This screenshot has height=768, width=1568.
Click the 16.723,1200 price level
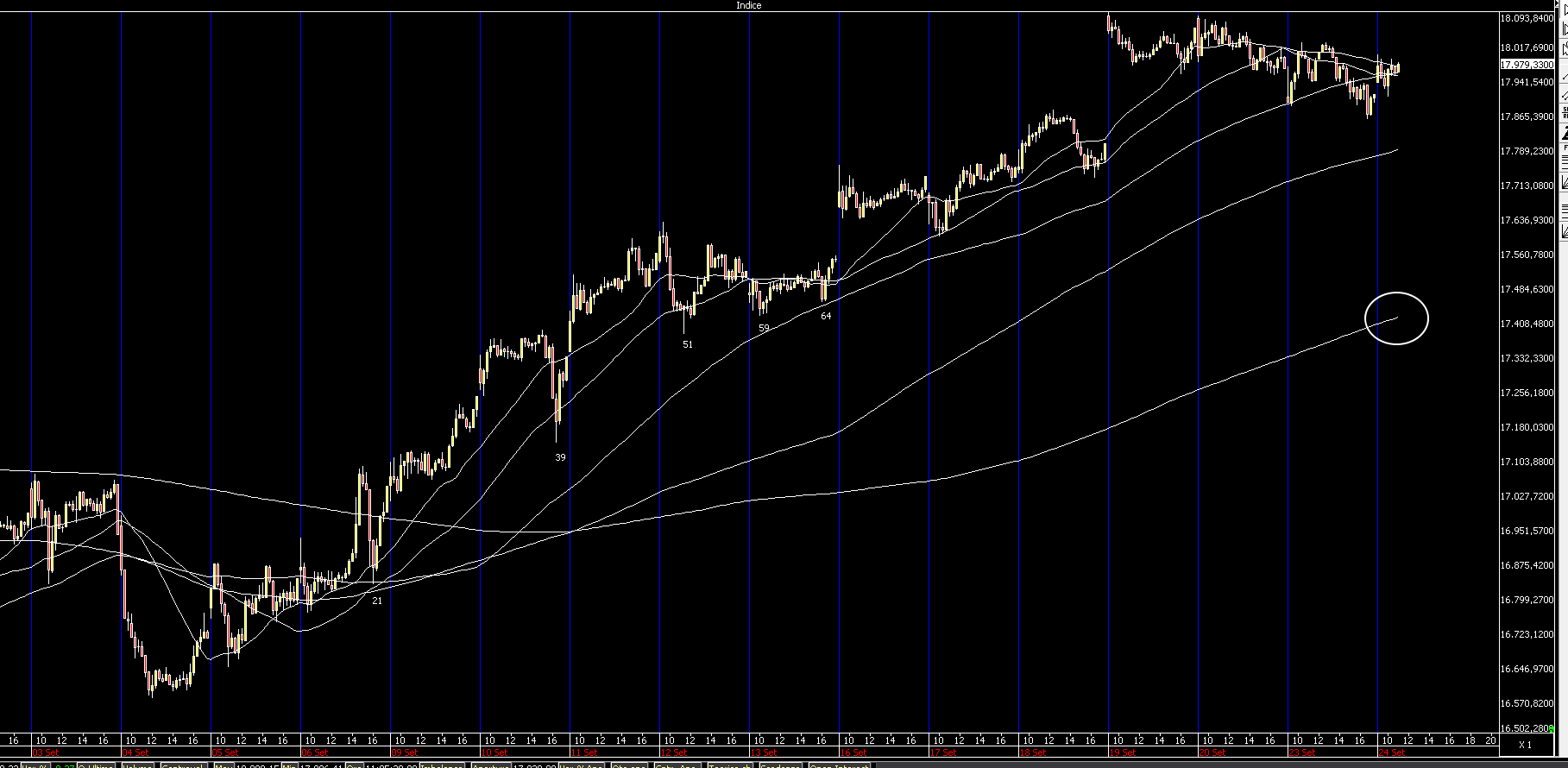pos(1527,634)
